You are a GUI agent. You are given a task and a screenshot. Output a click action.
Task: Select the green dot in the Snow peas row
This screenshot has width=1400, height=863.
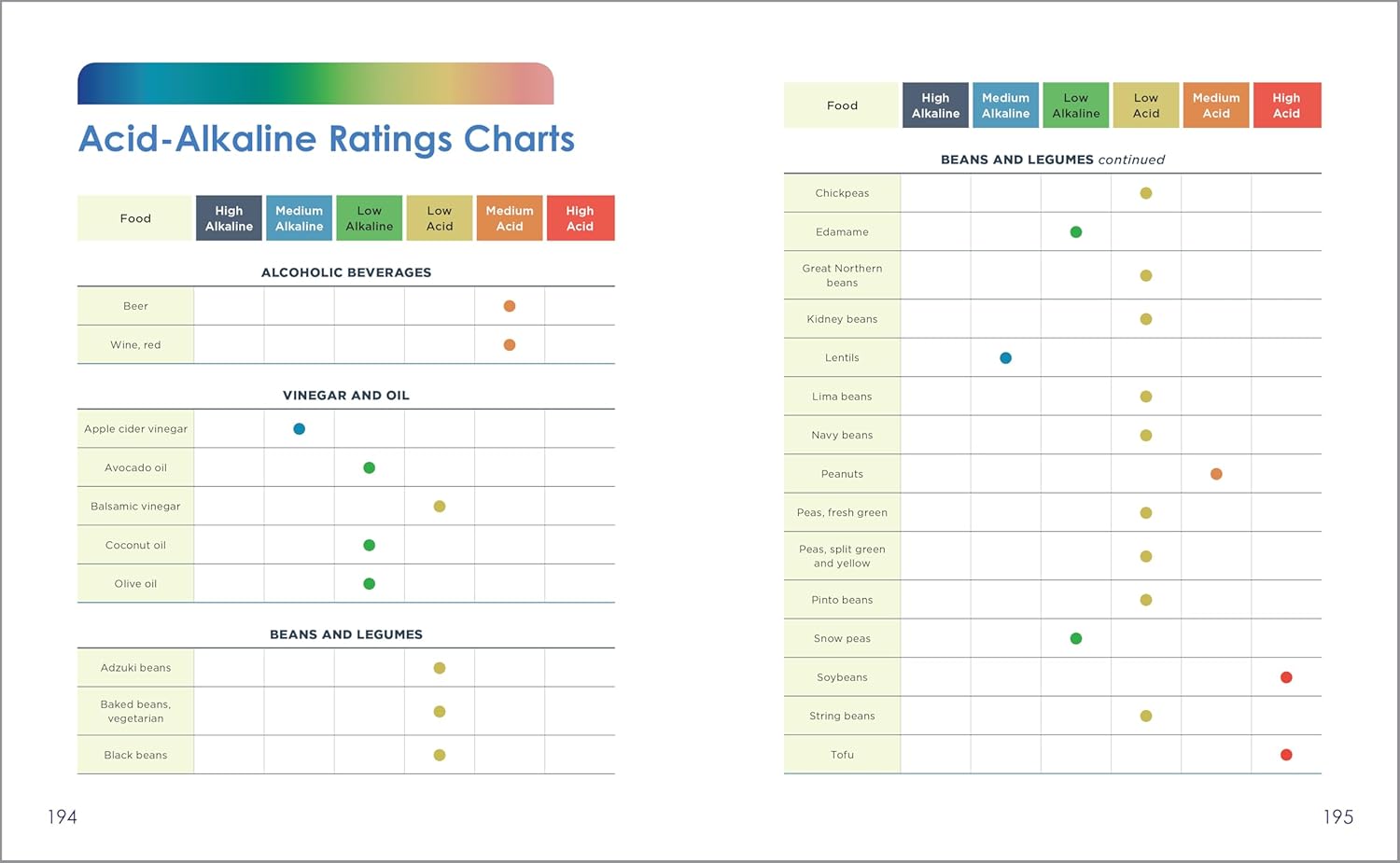pos(1076,639)
